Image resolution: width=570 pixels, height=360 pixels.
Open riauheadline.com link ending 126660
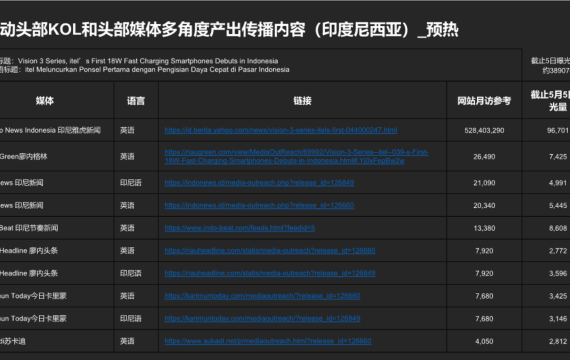coord(270,251)
